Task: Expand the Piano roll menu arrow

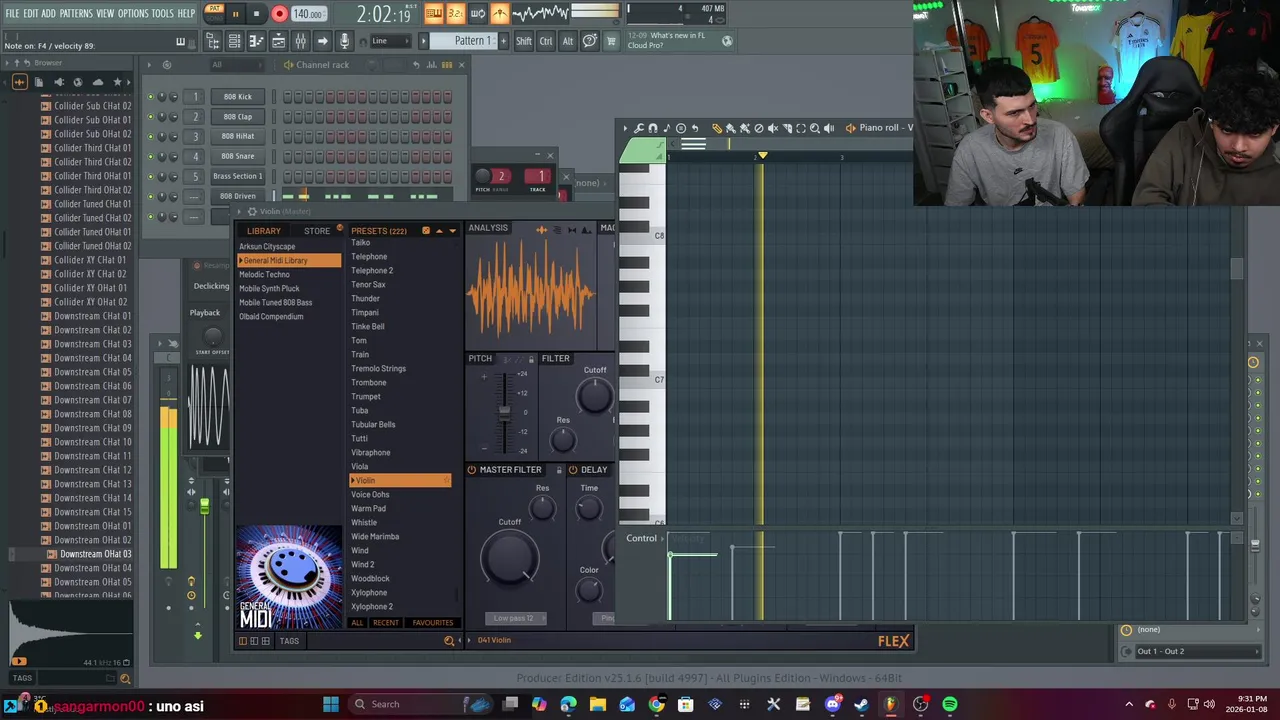Action: [626, 128]
